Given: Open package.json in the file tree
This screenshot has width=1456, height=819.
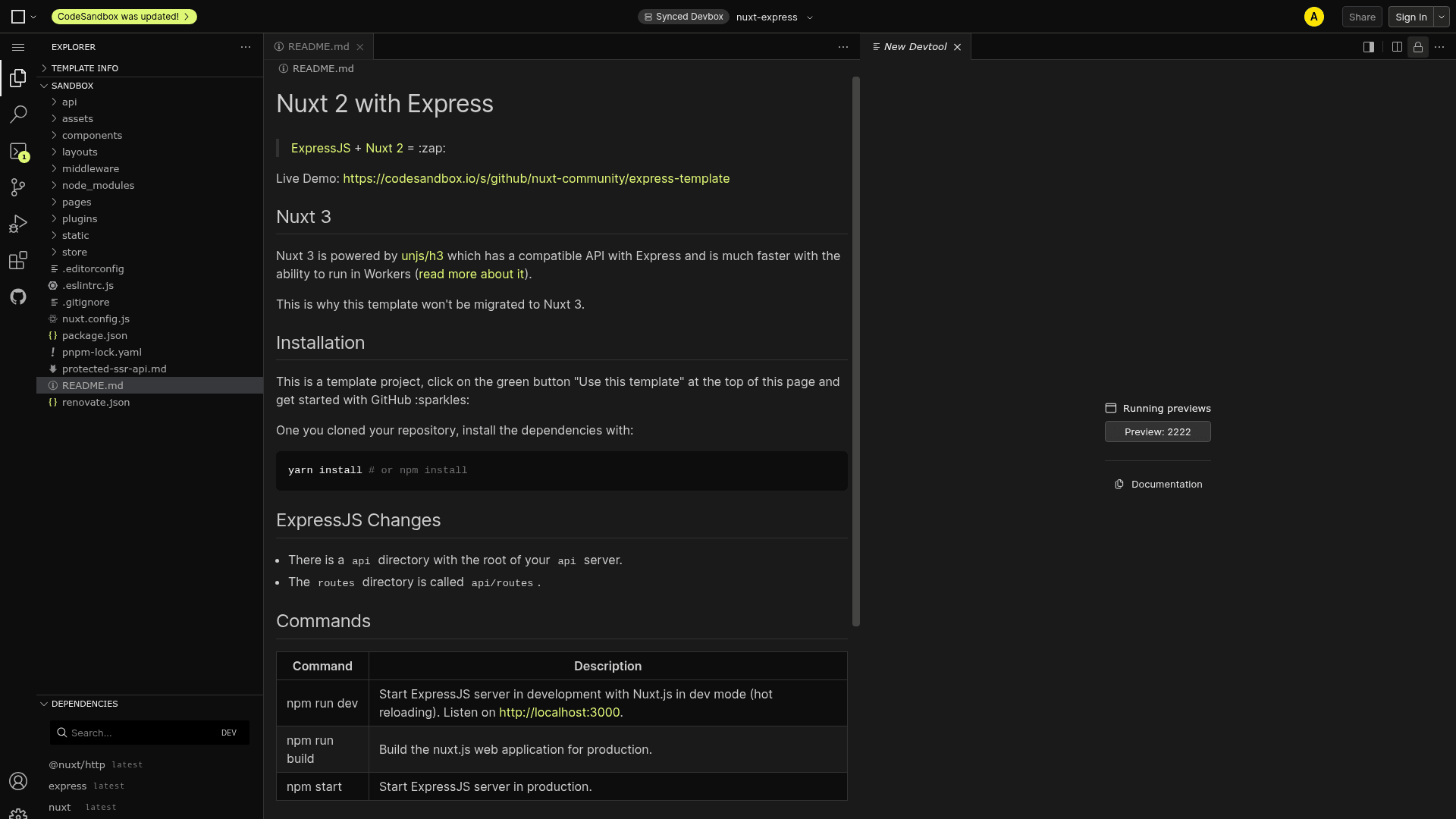Looking at the screenshot, I should [150, 336].
